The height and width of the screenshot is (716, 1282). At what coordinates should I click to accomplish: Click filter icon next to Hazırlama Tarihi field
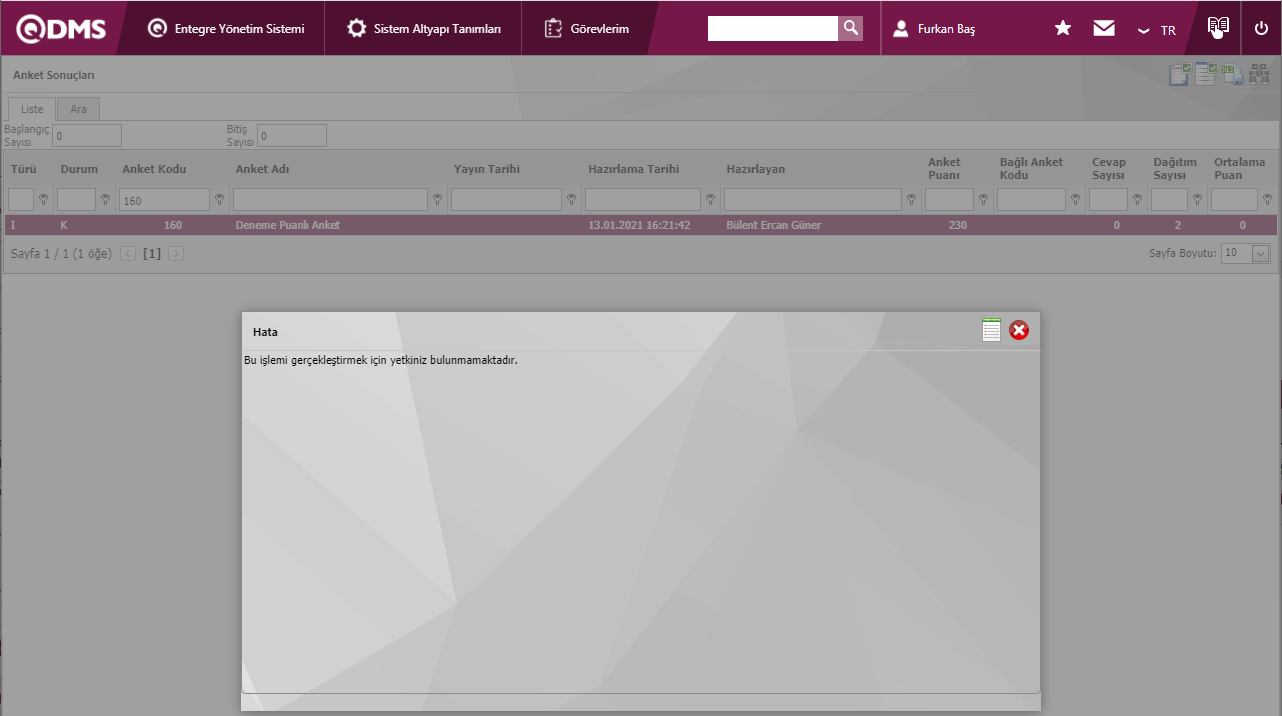(x=710, y=200)
